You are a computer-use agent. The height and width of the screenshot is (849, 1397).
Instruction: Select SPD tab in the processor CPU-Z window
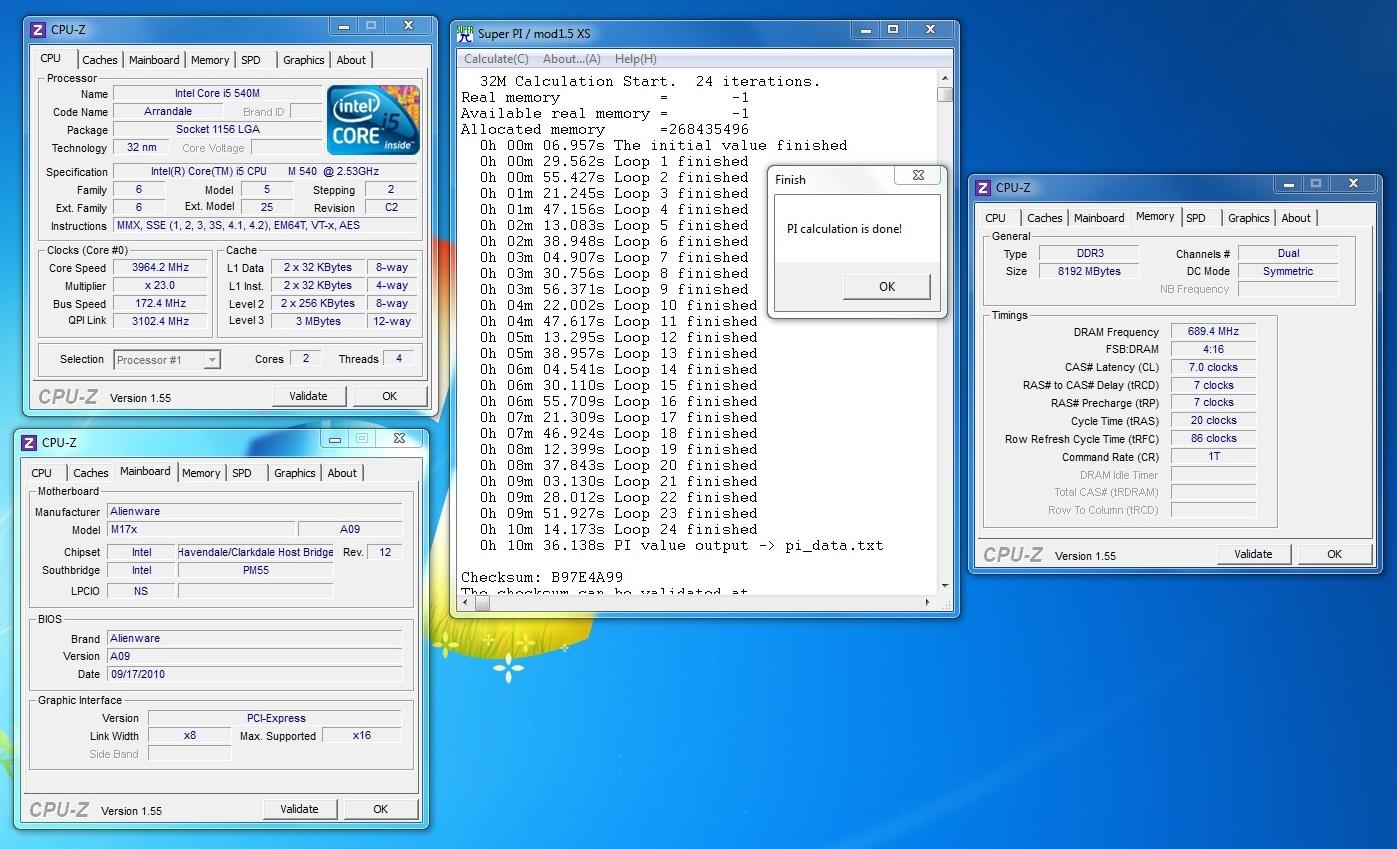251,60
